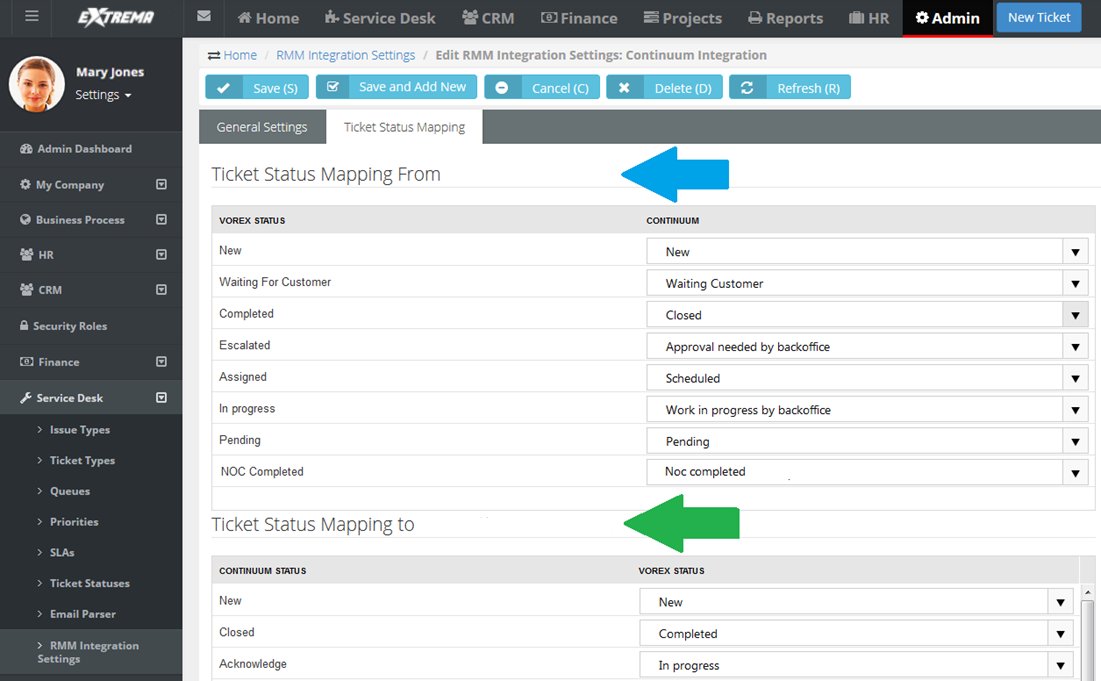Click the Security Roles lock icon
This screenshot has width=1101, height=681.
[25, 325]
